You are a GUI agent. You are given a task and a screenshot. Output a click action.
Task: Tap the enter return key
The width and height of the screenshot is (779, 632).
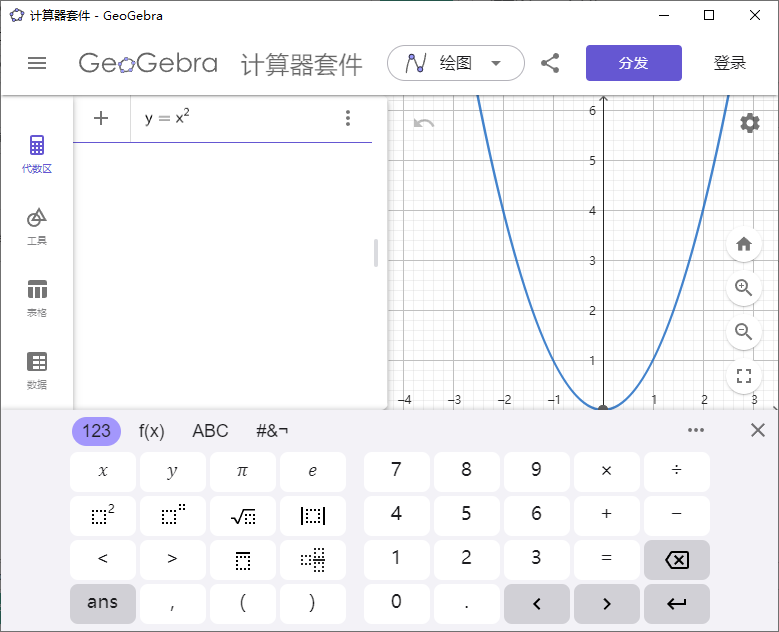pyautogui.click(x=677, y=604)
